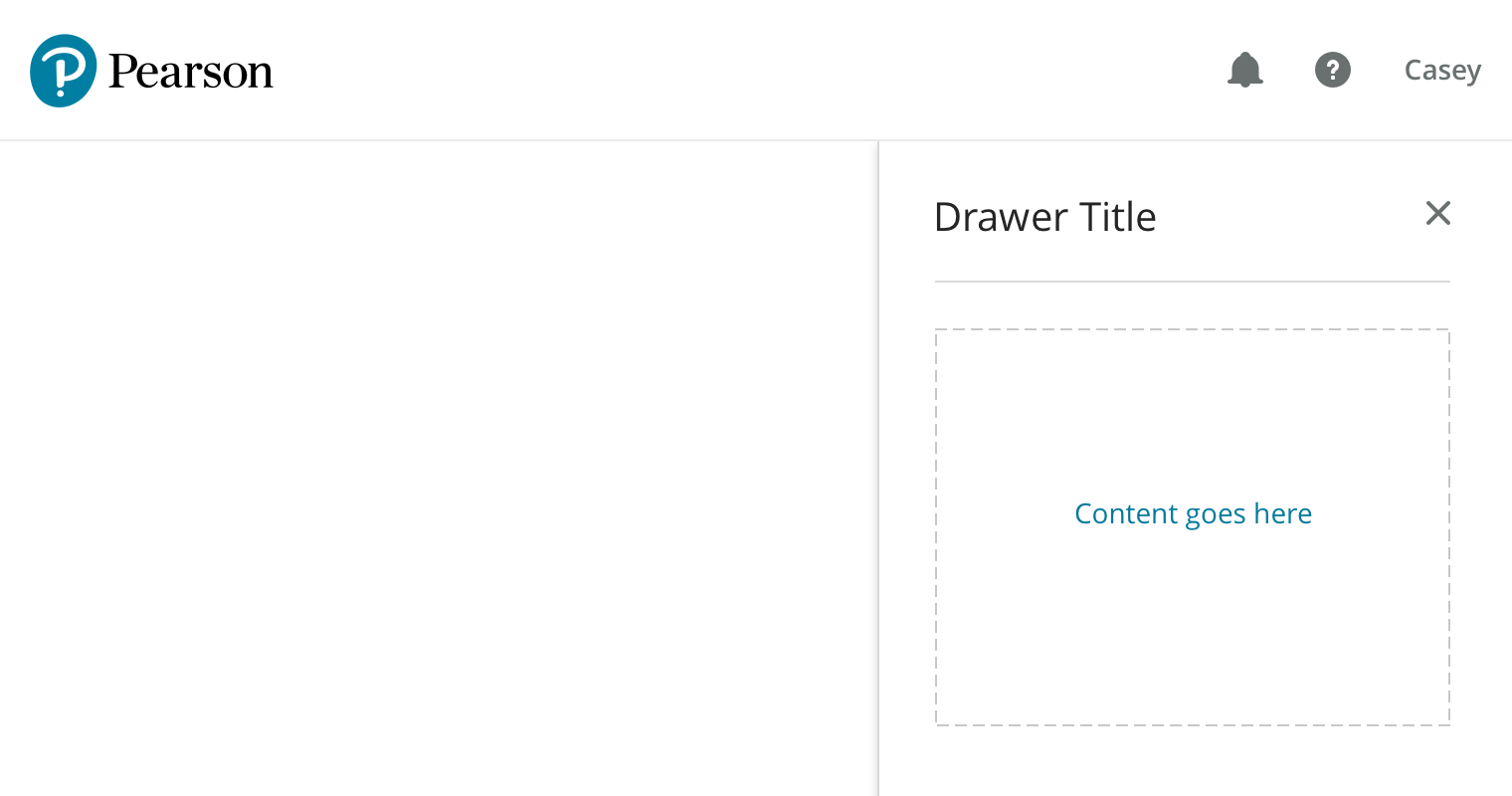1512x796 pixels.
Task: Click the Pearson wordmark text
Action: 190,72
